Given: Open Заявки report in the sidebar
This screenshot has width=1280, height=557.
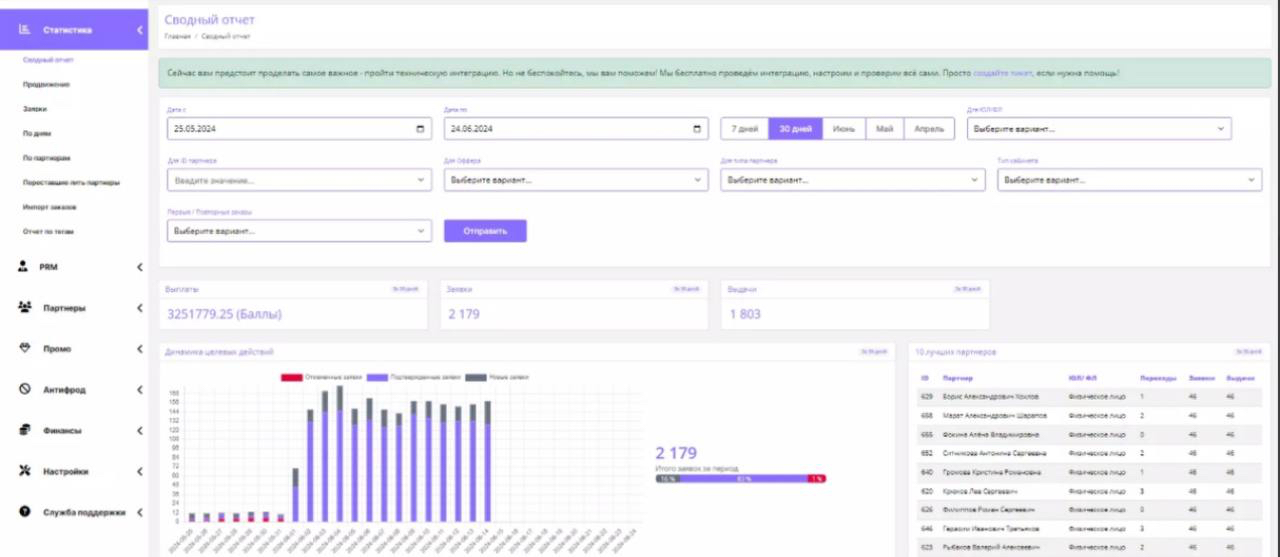Looking at the screenshot, I should (35, 108).
